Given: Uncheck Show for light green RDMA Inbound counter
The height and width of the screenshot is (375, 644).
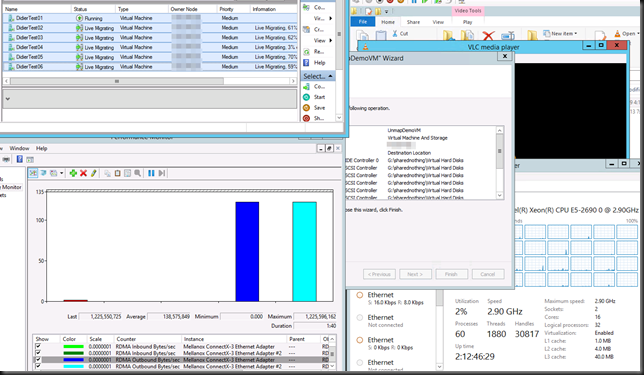Looking at the screenshot, I should [x=38, y=346].
